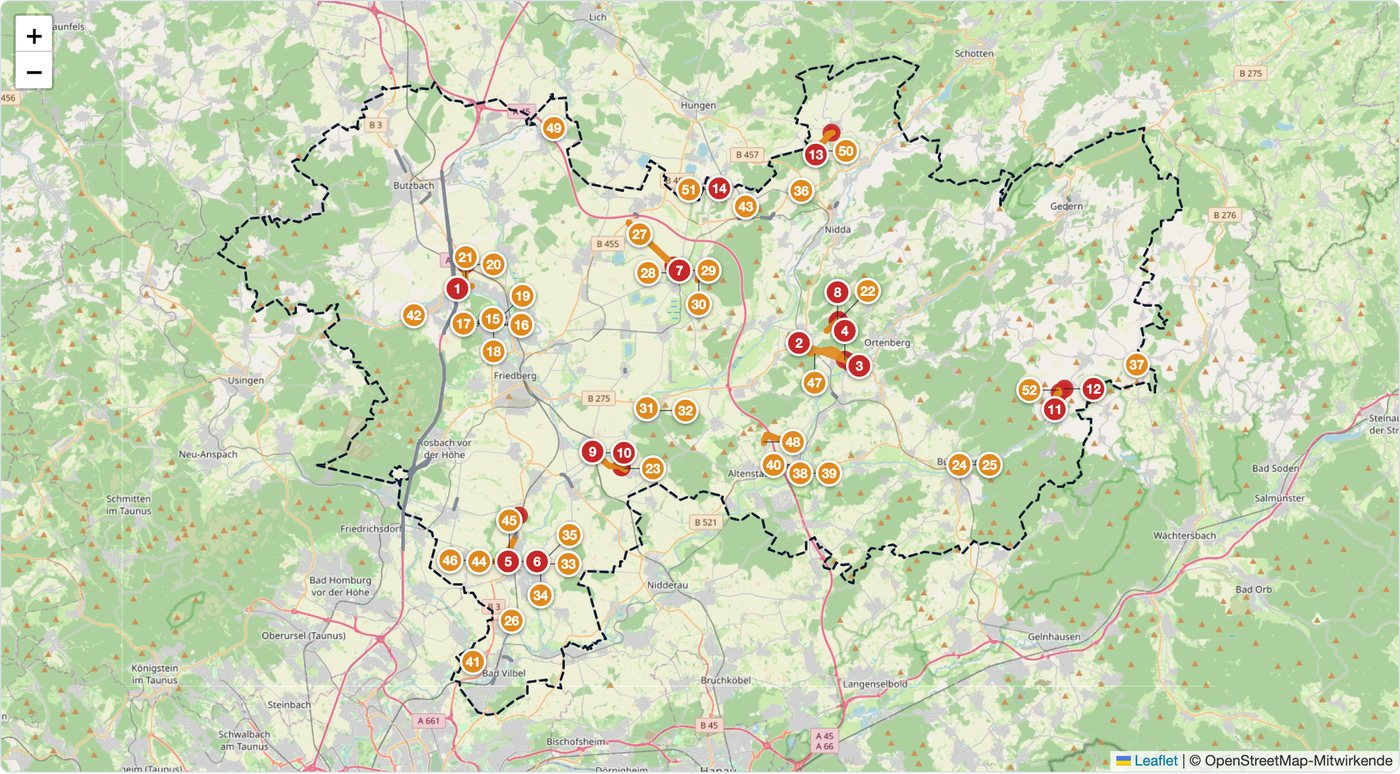The height and width of the screenshot is (774, 1400).
Task: Click orange marker number 50
Action: (x=845, y=151)
